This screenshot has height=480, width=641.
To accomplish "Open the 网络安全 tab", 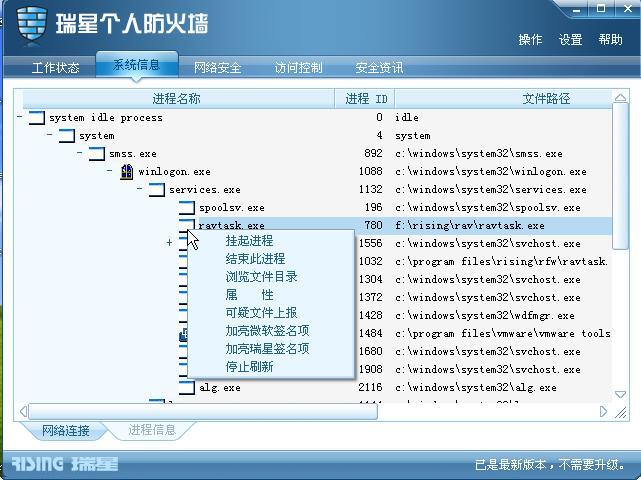I will [217, 67].
